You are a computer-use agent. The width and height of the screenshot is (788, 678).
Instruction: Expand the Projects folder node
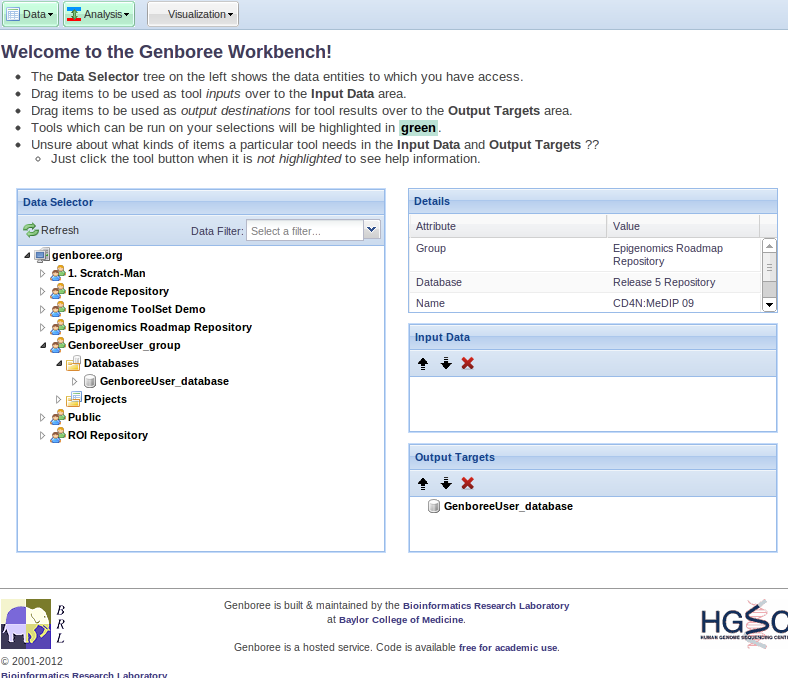[59, 399]
